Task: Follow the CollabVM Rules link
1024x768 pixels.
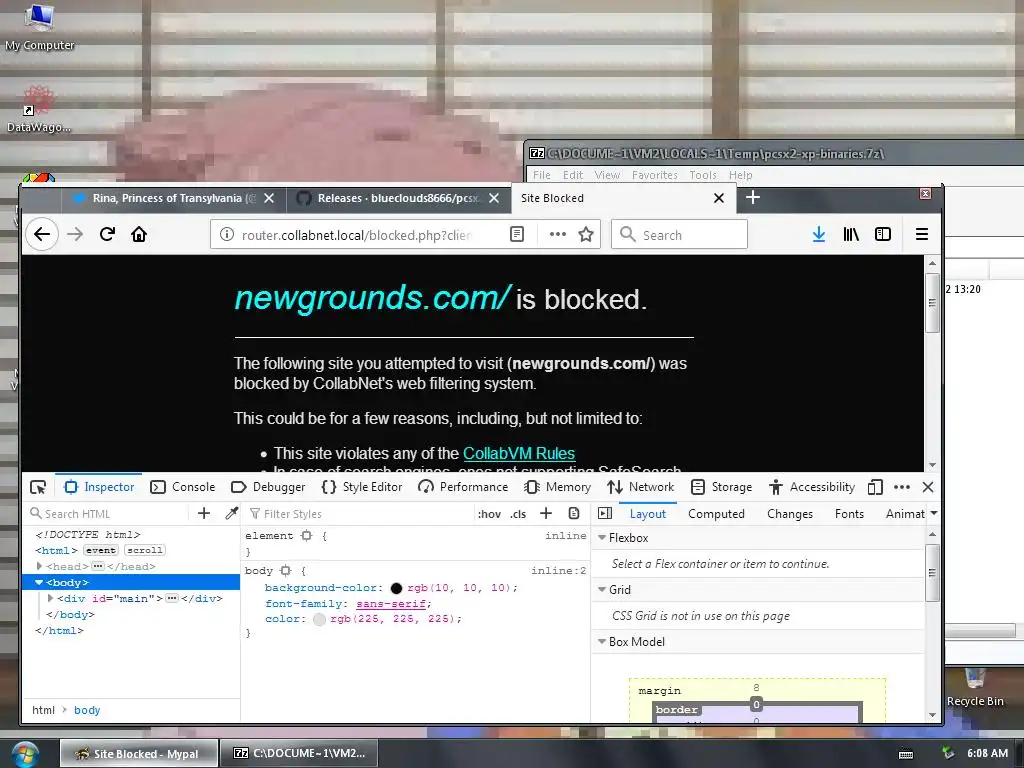Action: pyautogui.click(x=519, y=453)
